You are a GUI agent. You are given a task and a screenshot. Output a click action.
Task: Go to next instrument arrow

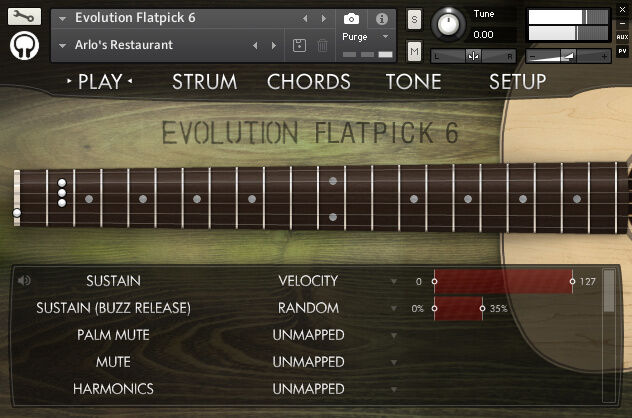coord(324,19)
